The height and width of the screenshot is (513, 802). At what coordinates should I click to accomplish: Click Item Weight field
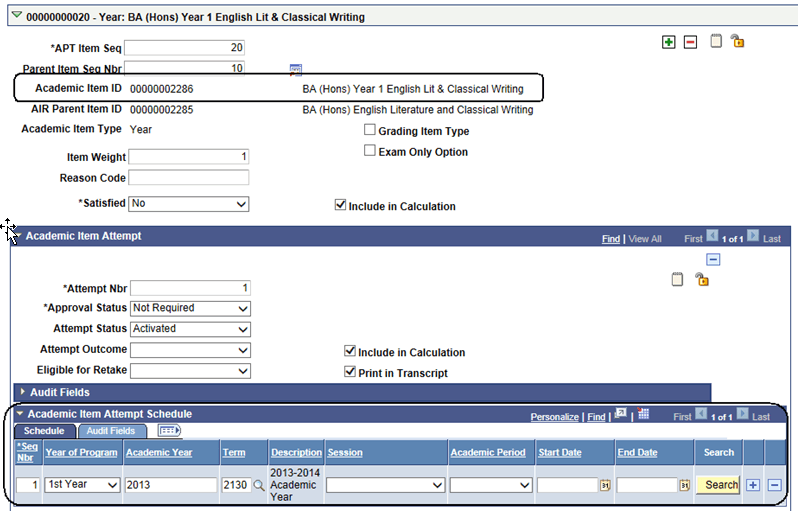(x=189, y=157)
